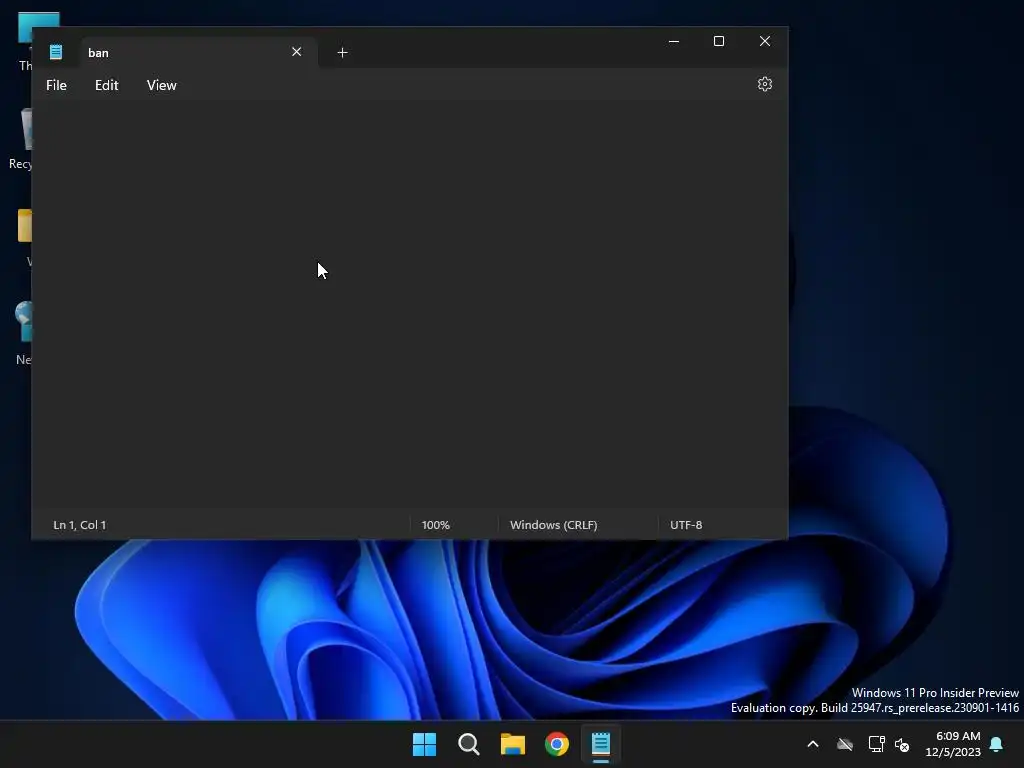
Task: Open the View menu
Action: pos(161,85)
